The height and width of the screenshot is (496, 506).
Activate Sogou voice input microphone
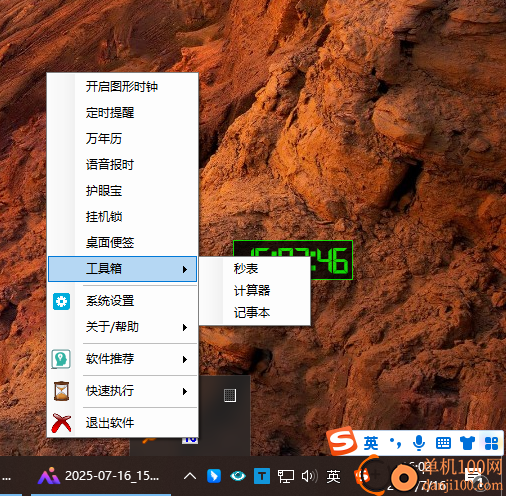point(419,443)
